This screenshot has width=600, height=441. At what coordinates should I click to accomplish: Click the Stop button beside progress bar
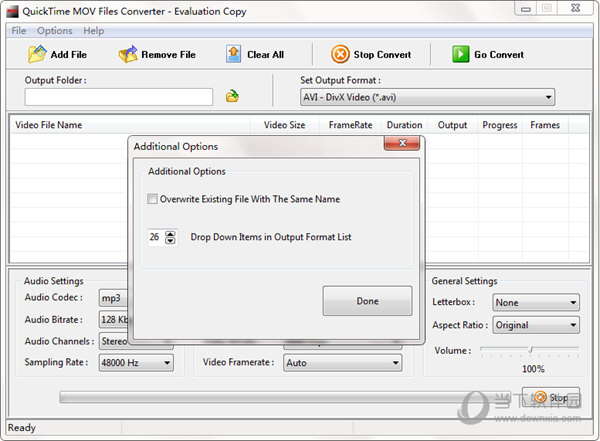tap(551, 398)
